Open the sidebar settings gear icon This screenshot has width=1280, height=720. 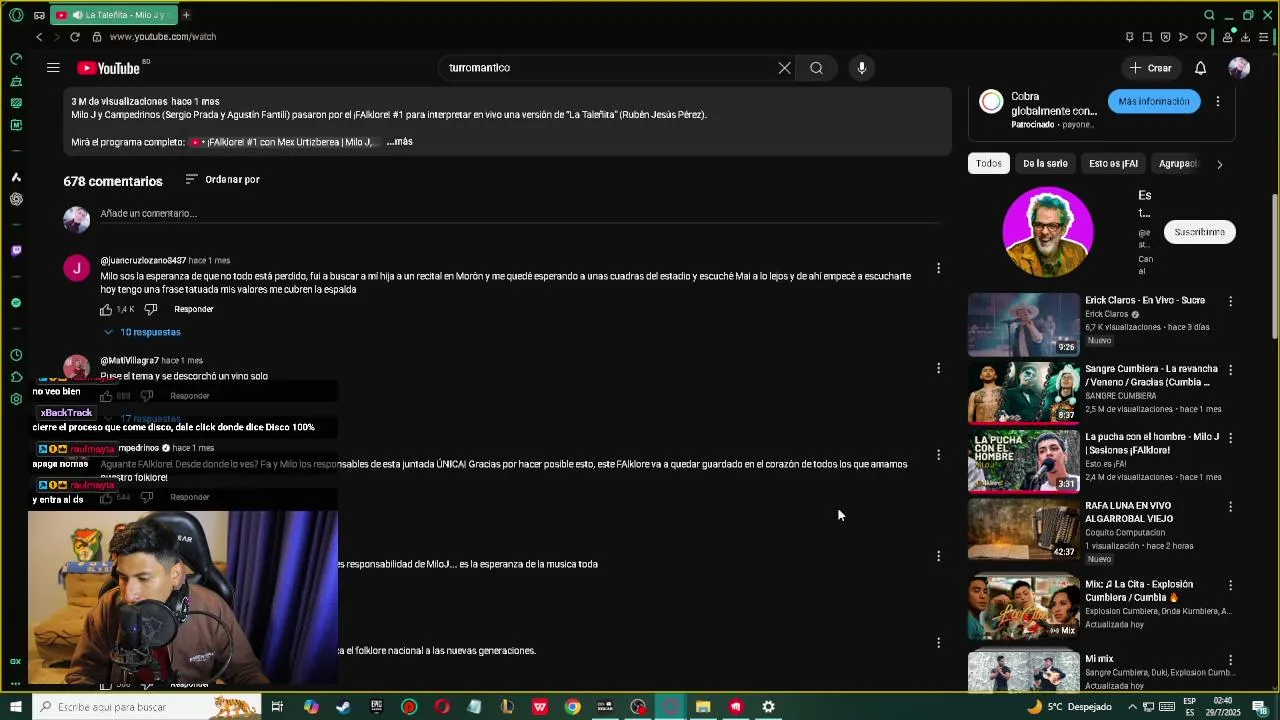click(x=16, y=399)
